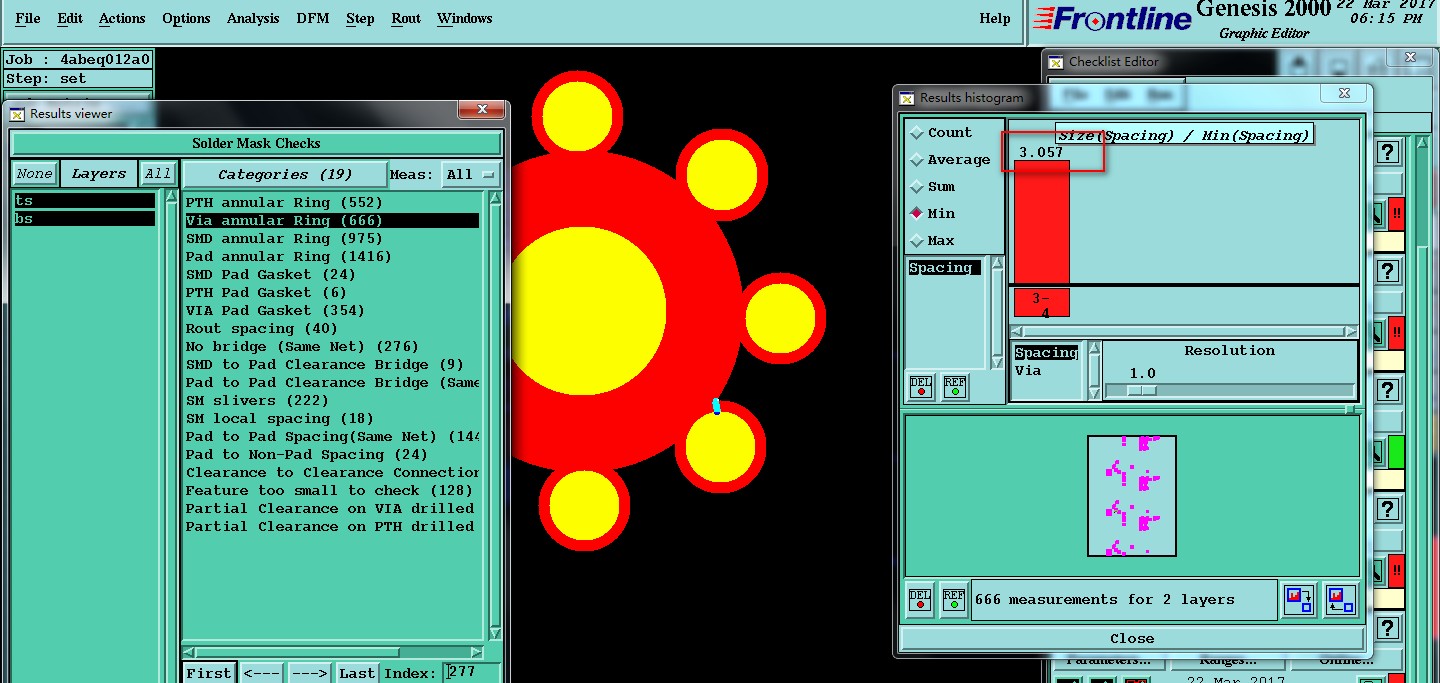The image size is (1440, 683).
Task: Click the Categories (19) button
Action: point(285,174)
